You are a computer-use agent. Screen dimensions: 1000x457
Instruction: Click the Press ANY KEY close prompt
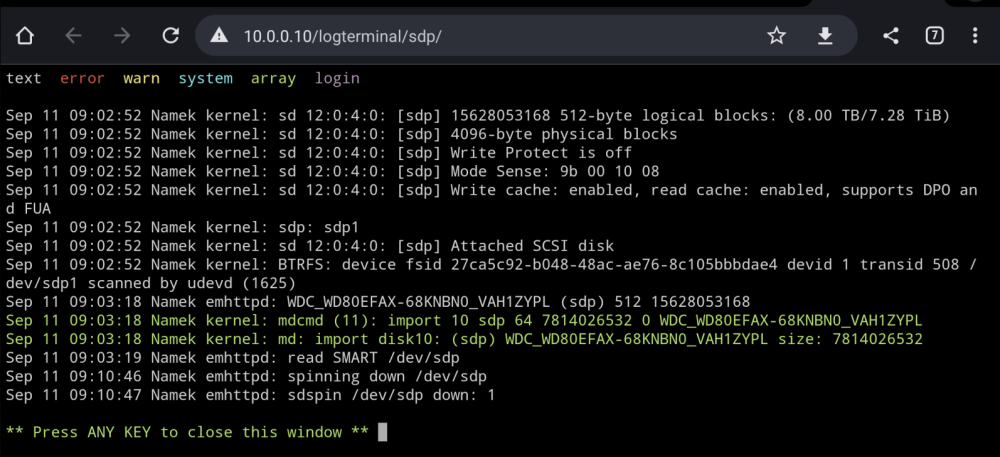click(x=187, y=432)
